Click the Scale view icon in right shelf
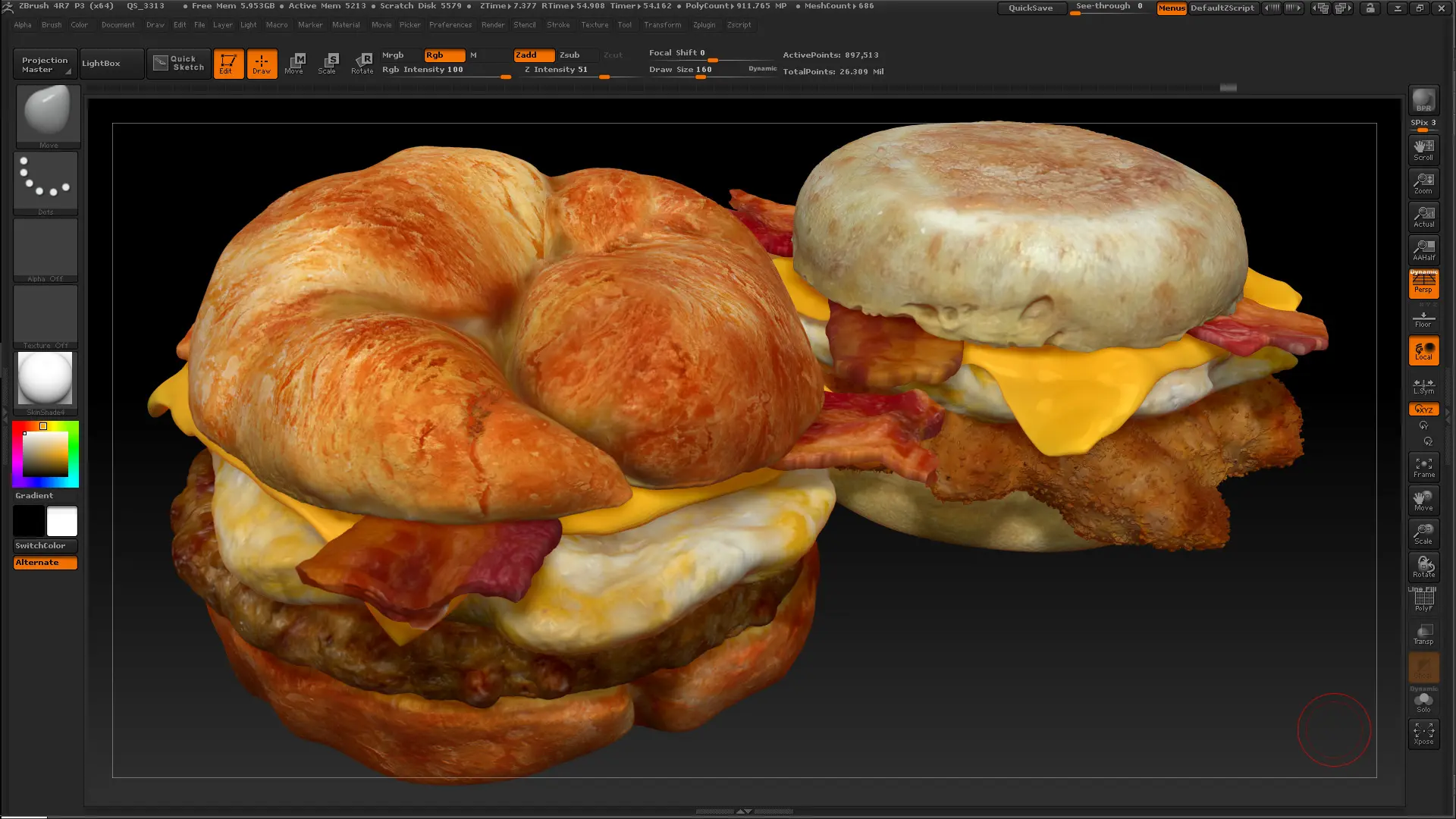This screenshot has width=1456, height=819. pos(1423,534)
